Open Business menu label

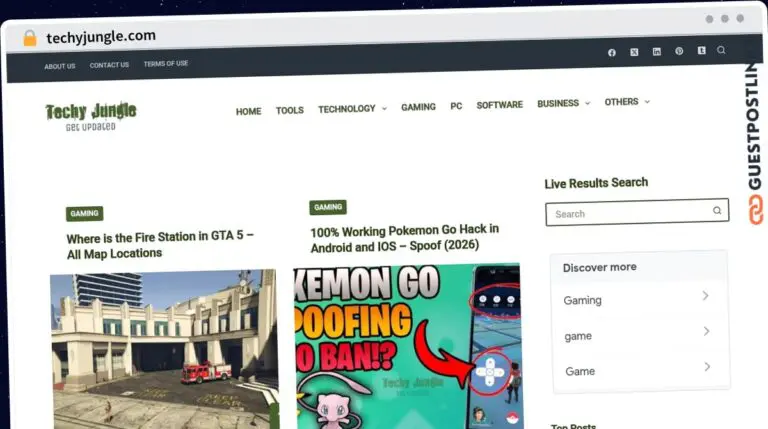pos(558,103)
